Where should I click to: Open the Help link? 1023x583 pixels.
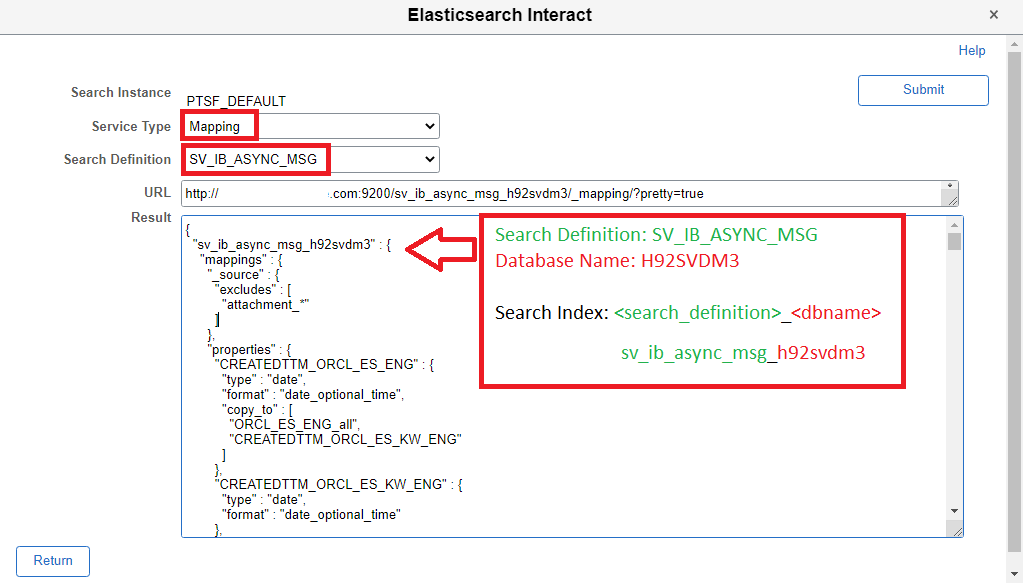point(971,51)
